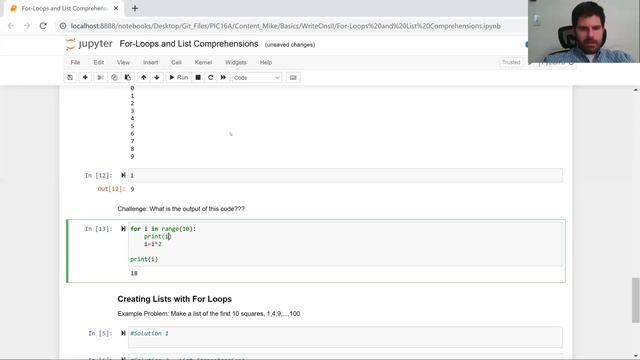
Task: Go forward in browser history
Action: click(27, 26)
